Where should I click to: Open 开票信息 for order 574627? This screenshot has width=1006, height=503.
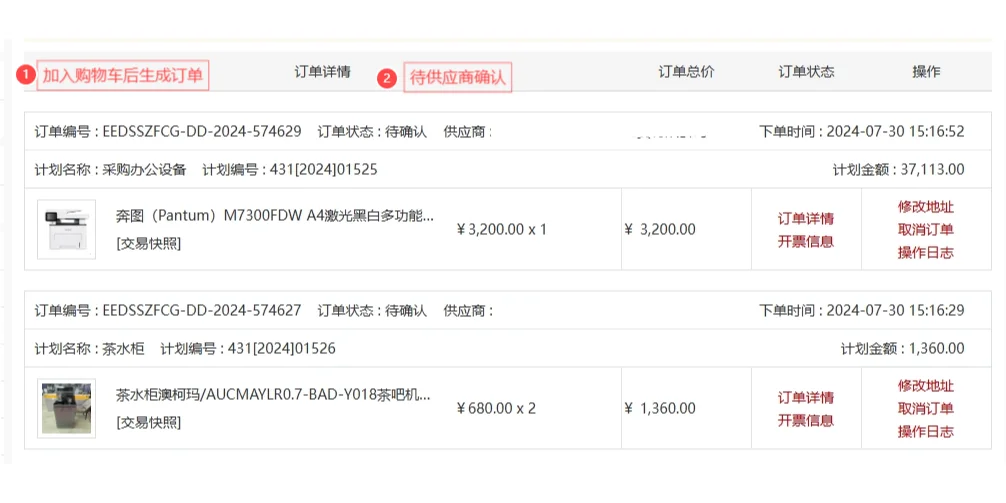coord(806,421)
